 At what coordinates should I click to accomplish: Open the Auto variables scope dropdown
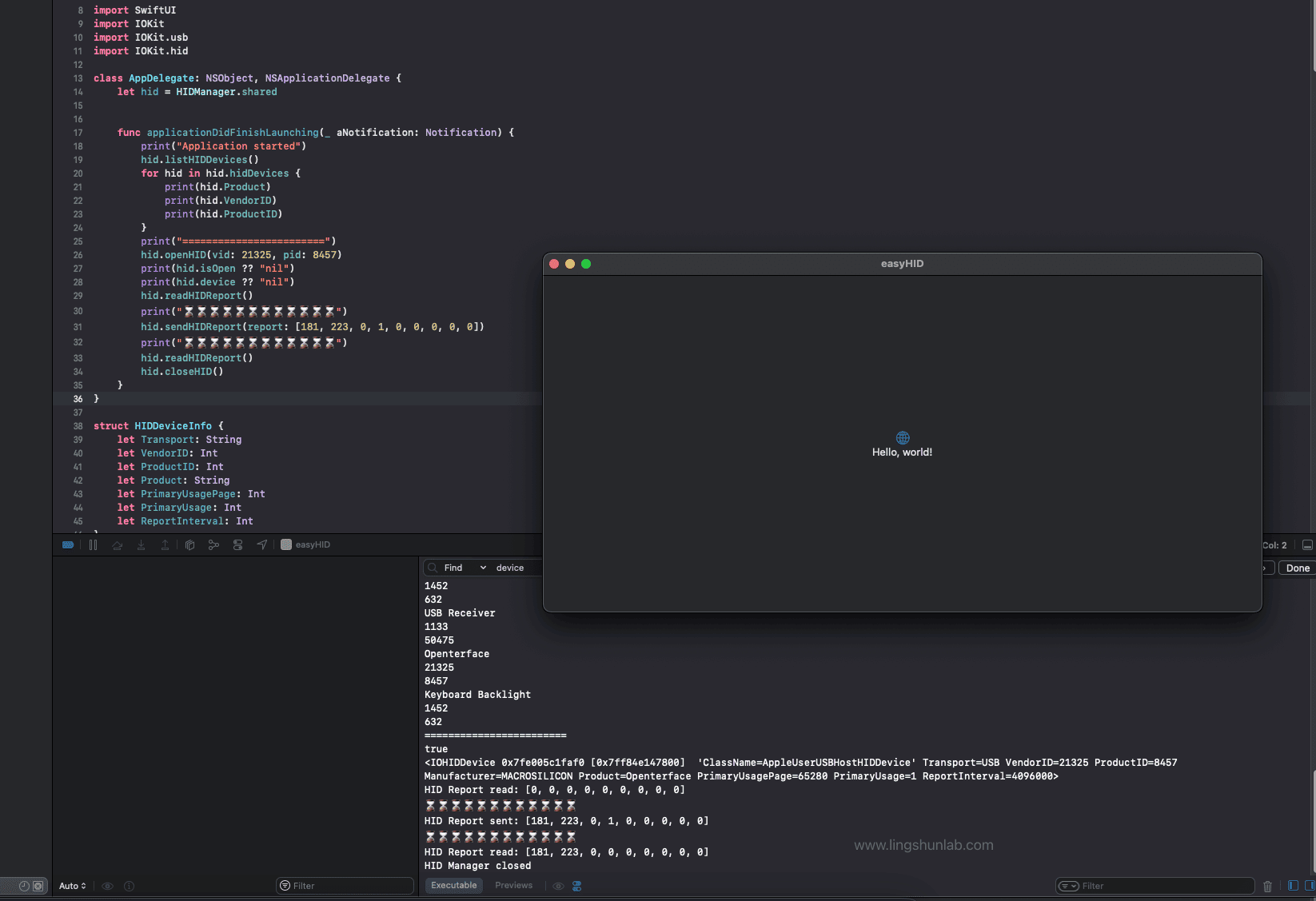[72, 886]
